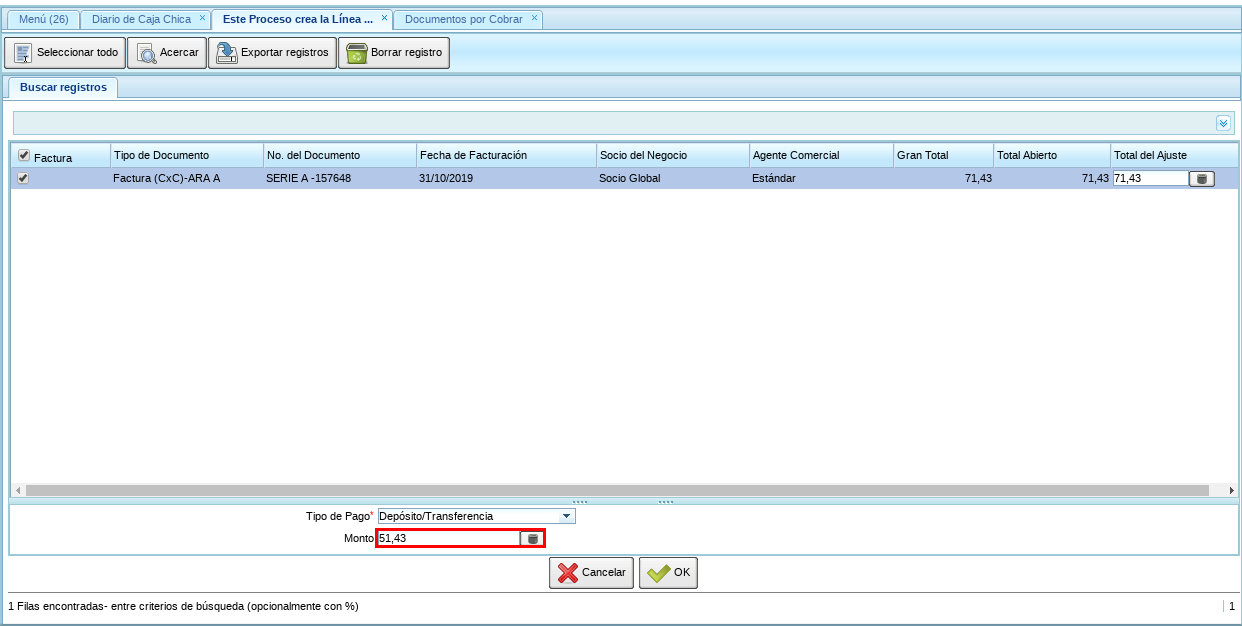Viewport: 1242px width, 626px height.
Task: Sort by Agente Comercial column header
Action: click(x=821, y=155)
